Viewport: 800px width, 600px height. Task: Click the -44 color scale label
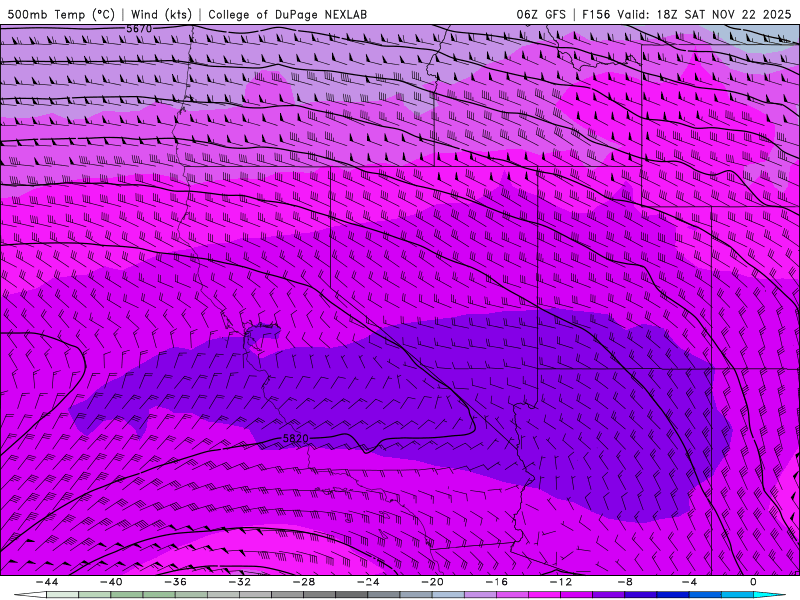[47, 582]
